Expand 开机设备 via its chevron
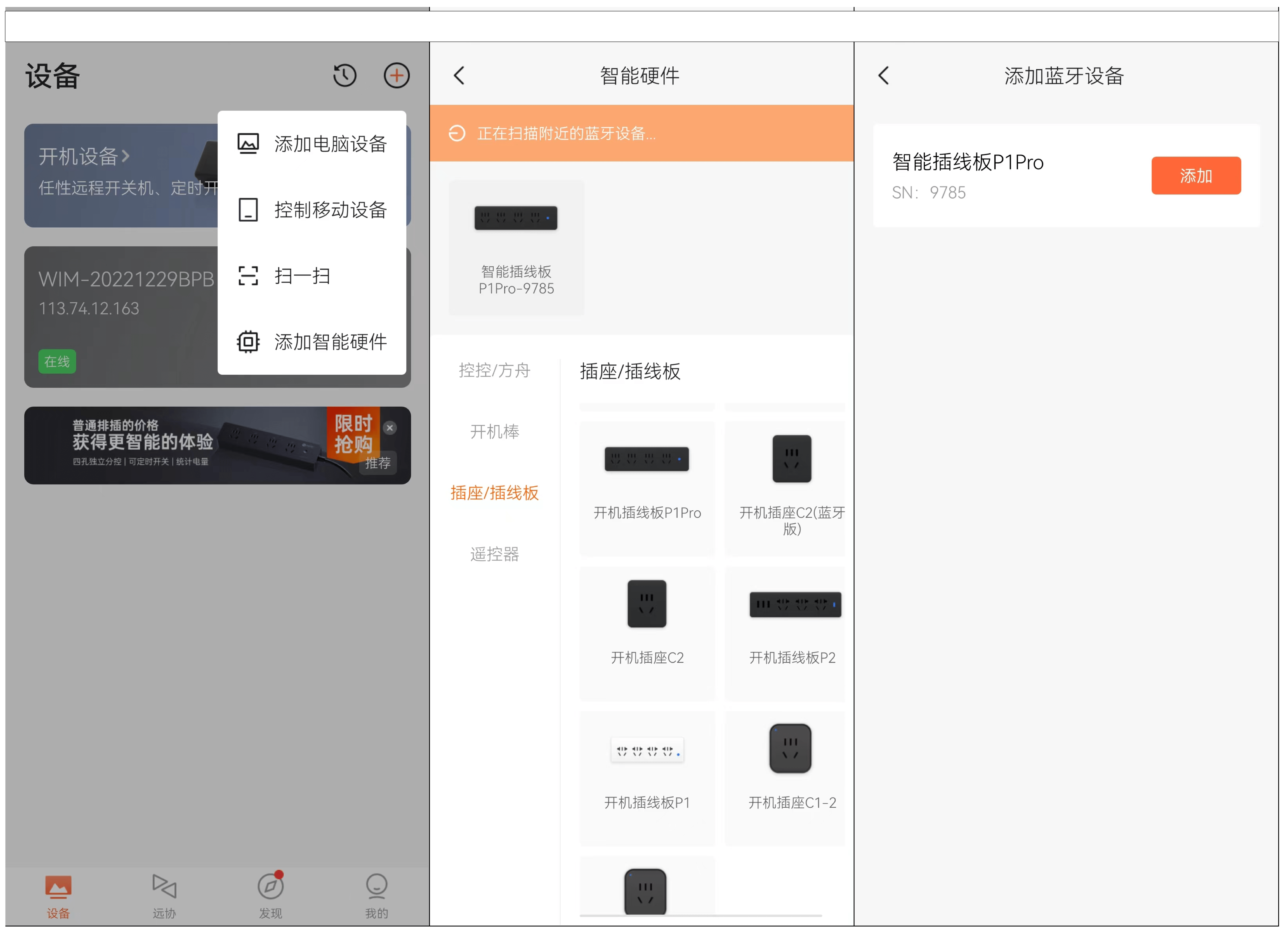This screenshot has width=1288, height=933. [125, 156]
